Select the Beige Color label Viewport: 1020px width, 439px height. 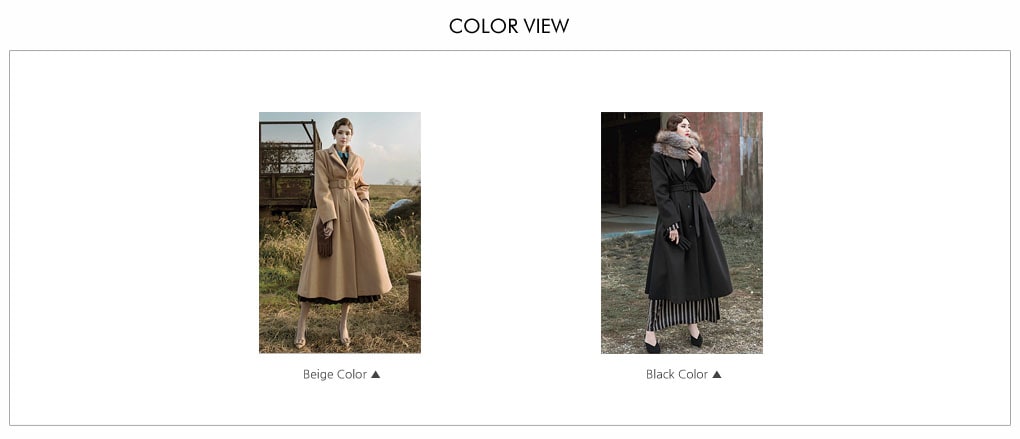click(x=334, y=375)
